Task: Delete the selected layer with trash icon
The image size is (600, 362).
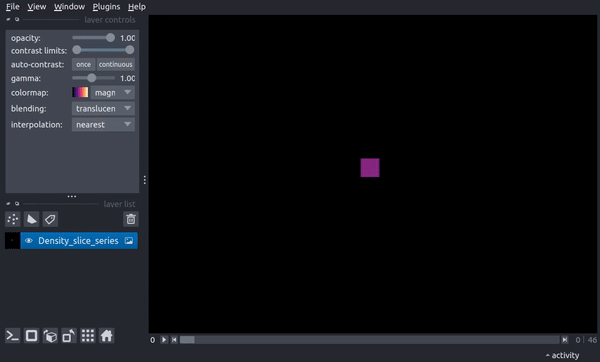Action: [x=131, y=219]
